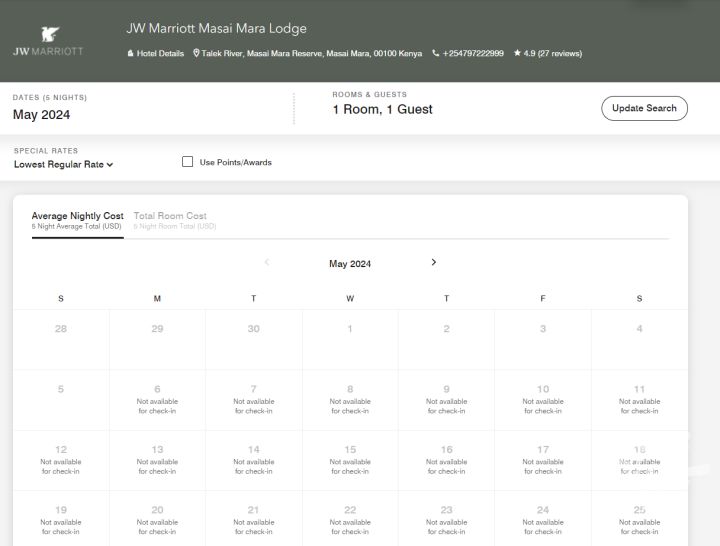Click the JW Marriott logo
720x546 pixels.
point(48,41)
